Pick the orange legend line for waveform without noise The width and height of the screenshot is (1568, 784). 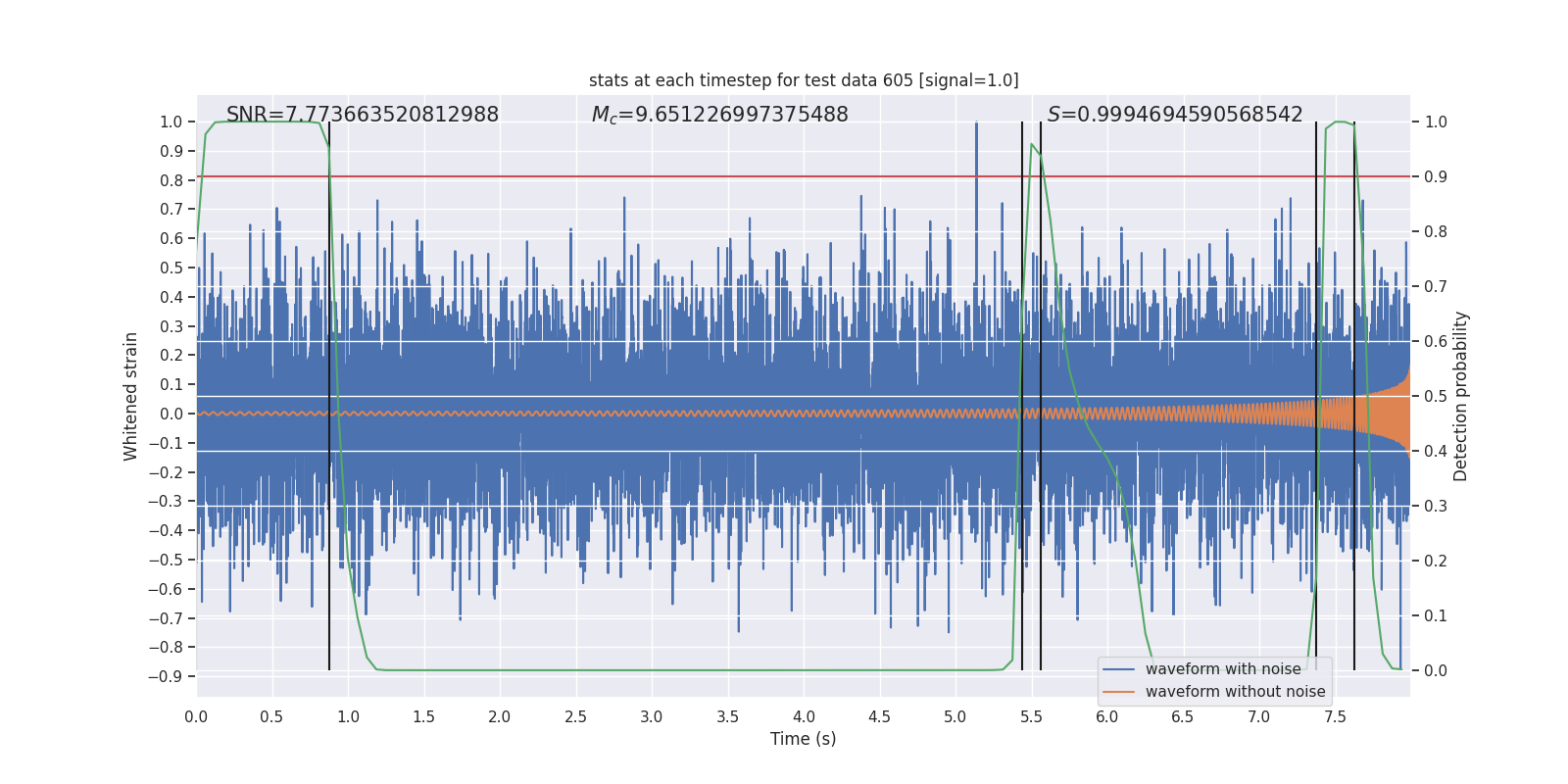click(x=1119, y=692)
